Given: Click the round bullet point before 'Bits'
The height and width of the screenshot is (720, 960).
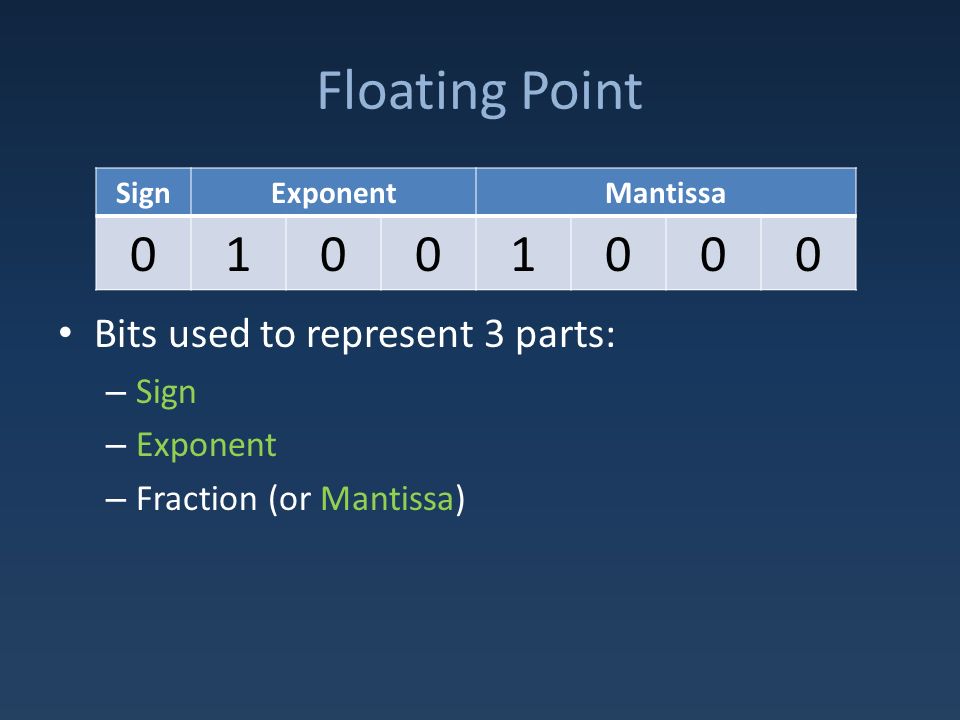Looking at the screenshot, I should pyautogui.click(x=66, y=334).
